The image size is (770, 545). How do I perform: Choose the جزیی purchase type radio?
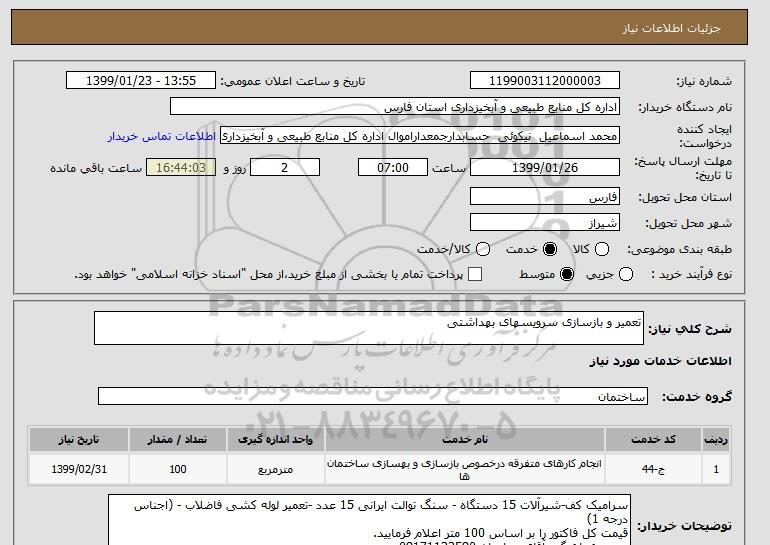(x=626, y=274)
